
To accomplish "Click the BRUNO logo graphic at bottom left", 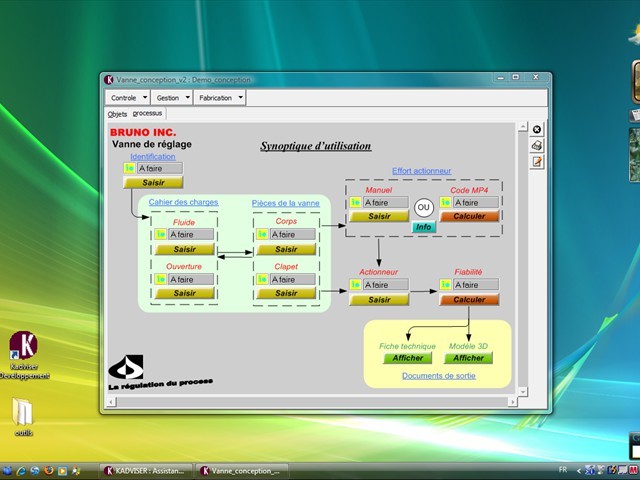I will pyautogui.click(x=126, y=367).
